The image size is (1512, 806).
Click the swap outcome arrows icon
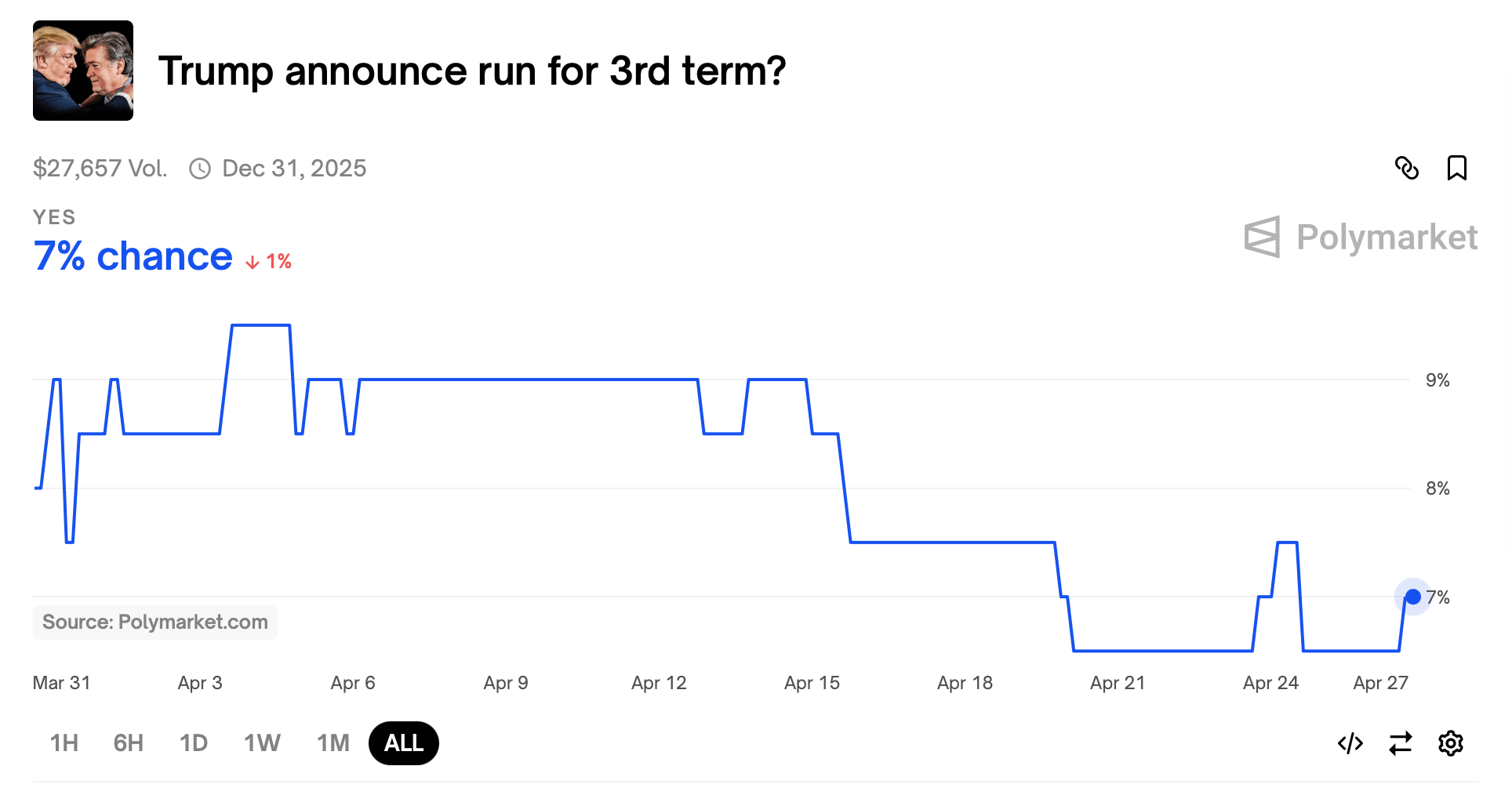click(x=1401, y=743)
